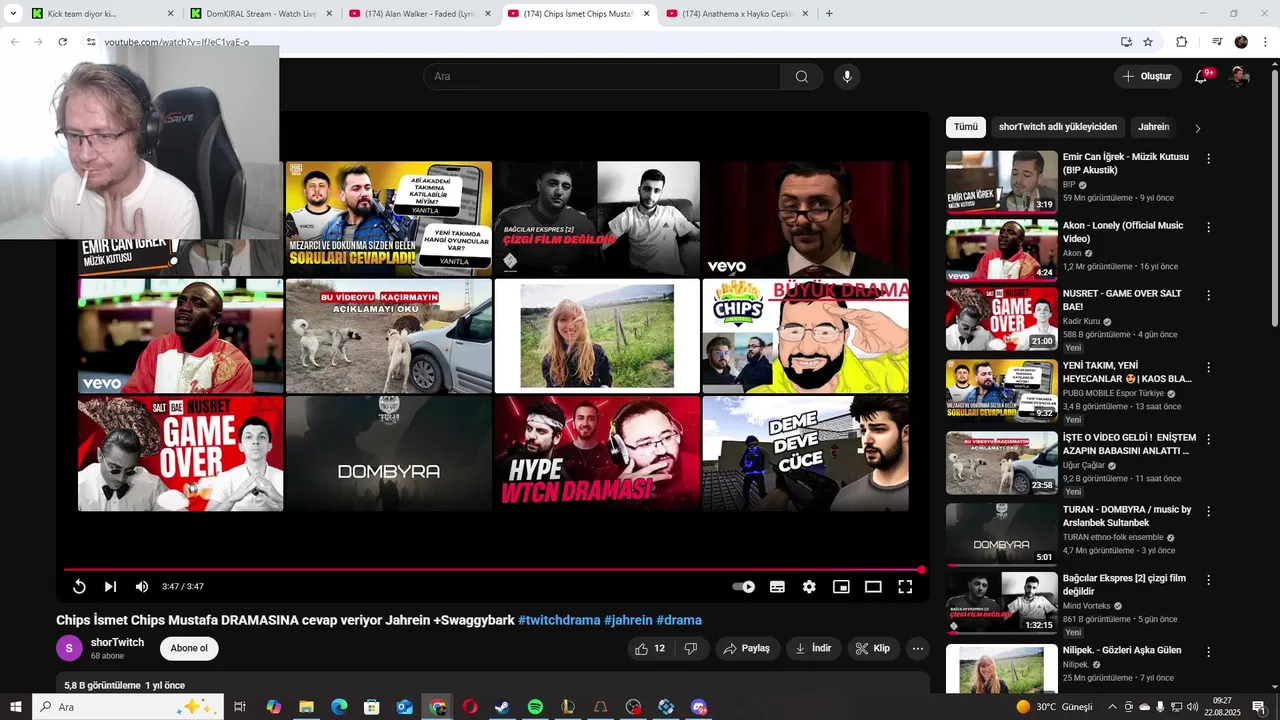Open Windows Task View
The height and width of the screenshot is (720, 1280).
click(240, 707)
